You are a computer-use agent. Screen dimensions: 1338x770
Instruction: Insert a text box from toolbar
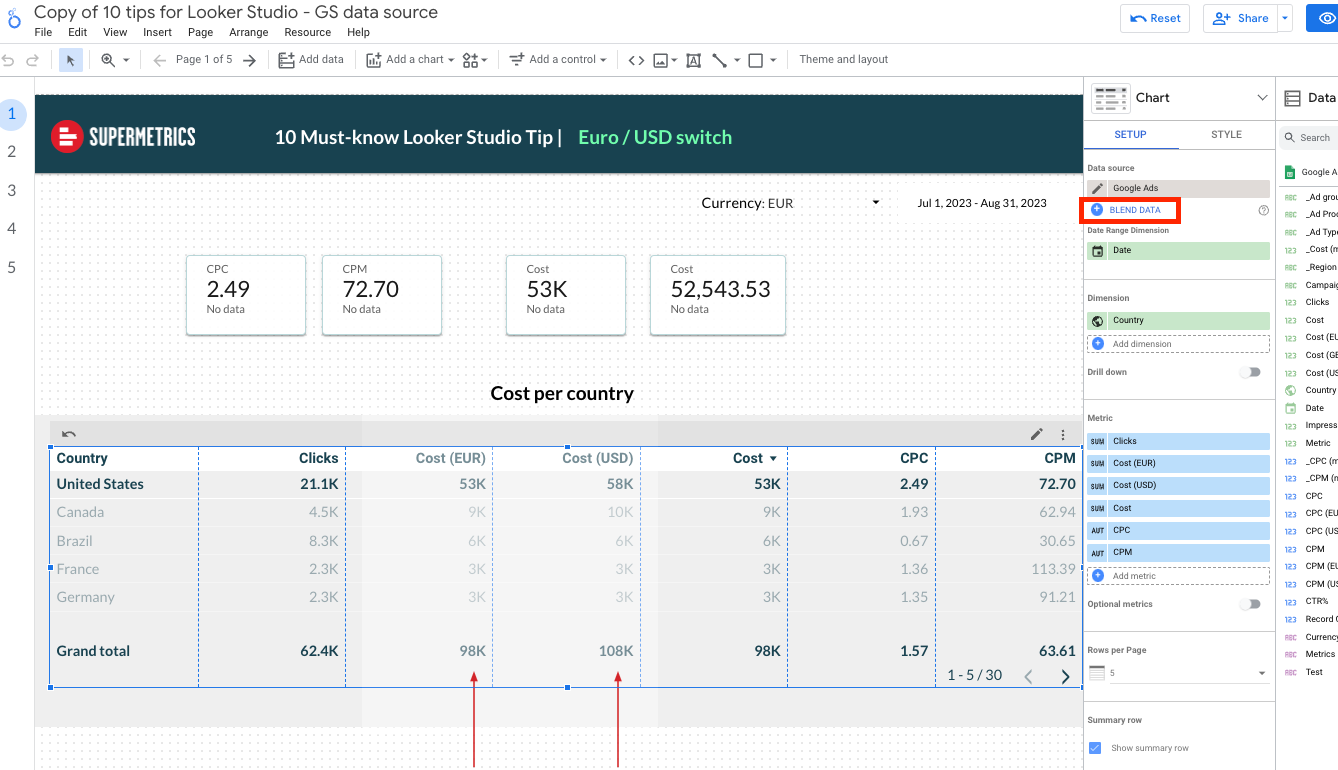tap(693, 60)
